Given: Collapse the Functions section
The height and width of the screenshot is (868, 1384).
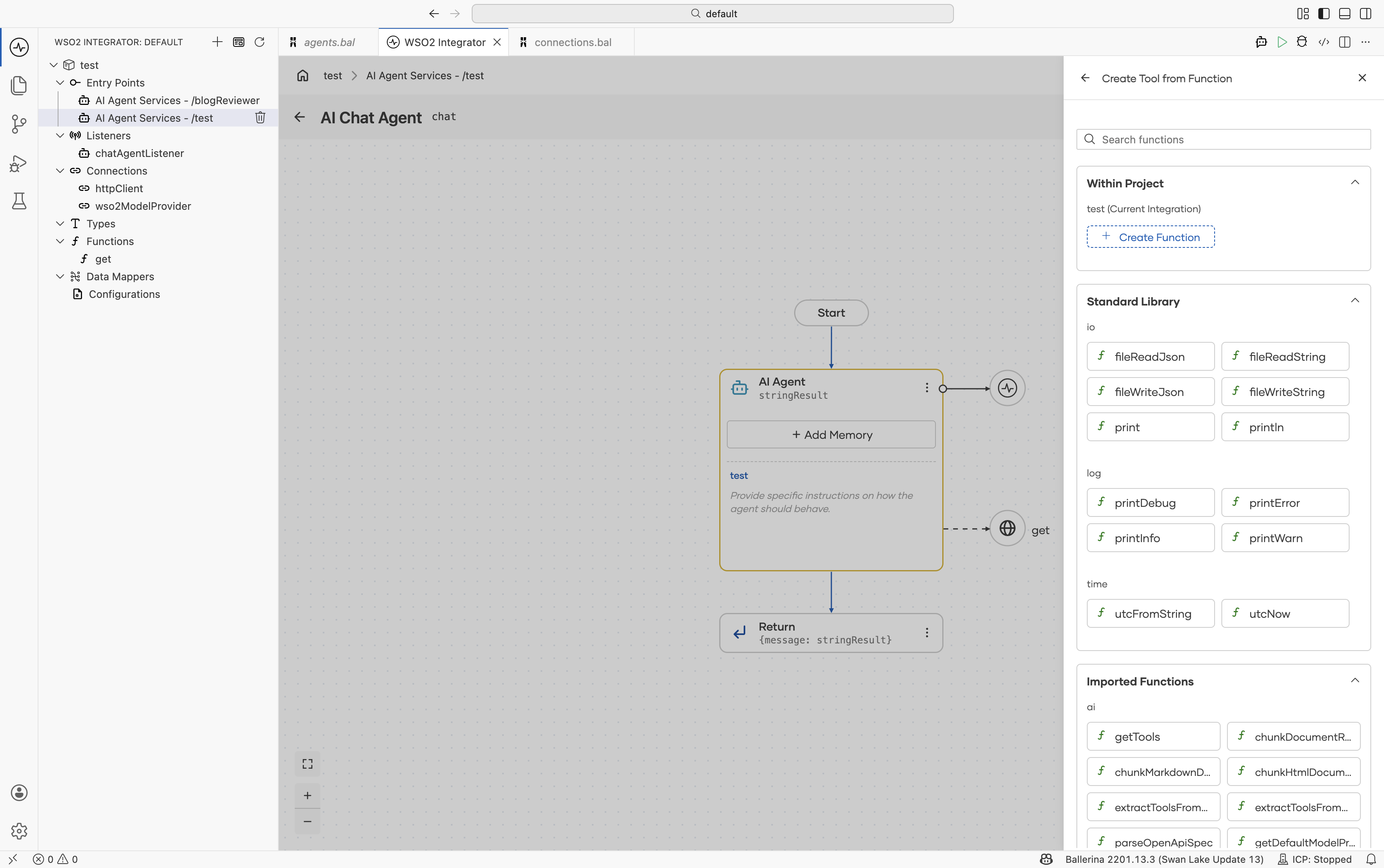Looking at the screenshot, I should tap(60, 241).
